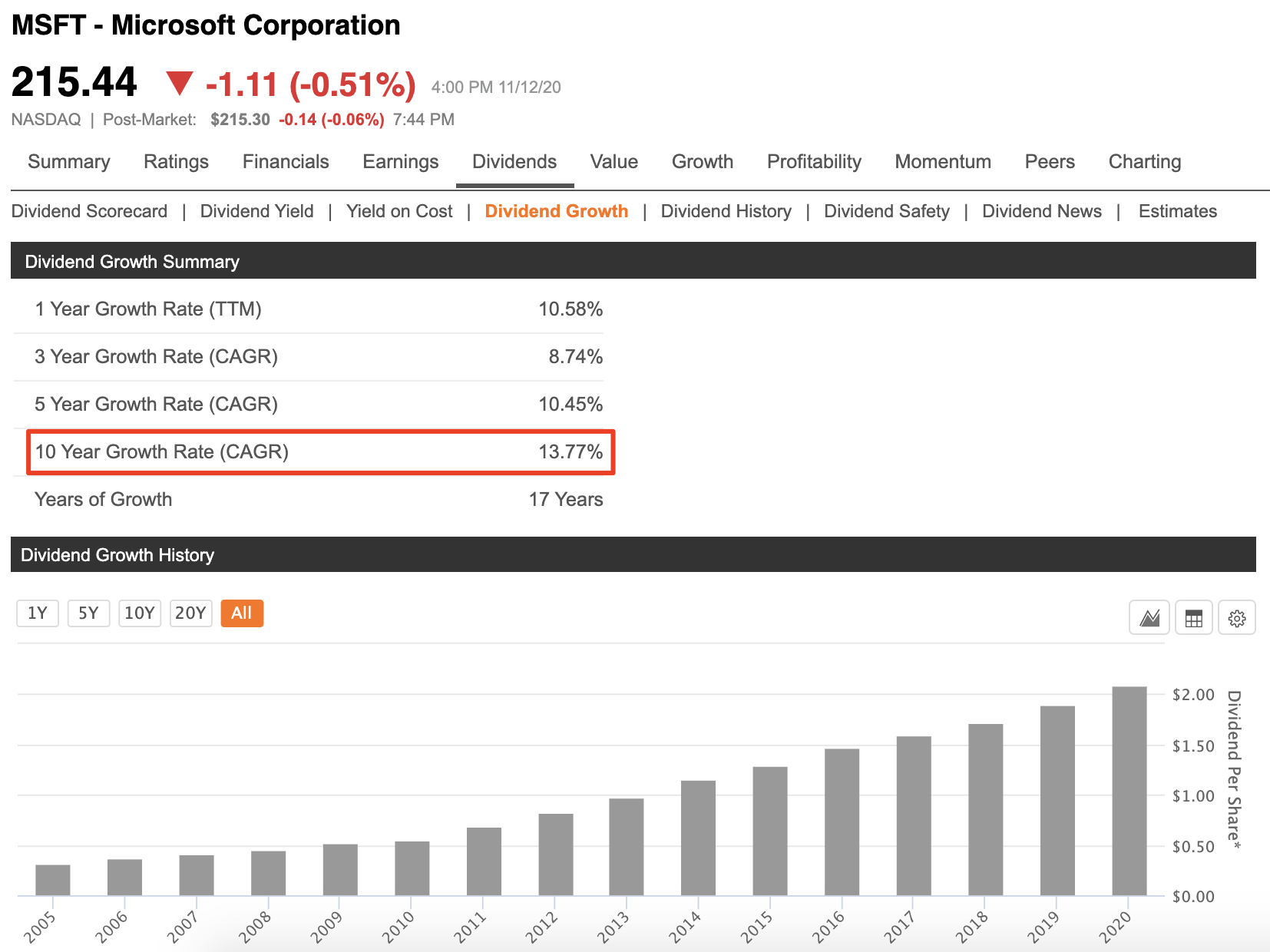1270x952 pixels.
Task: Click the $2.00 axis label
Action: point(1193,694)
